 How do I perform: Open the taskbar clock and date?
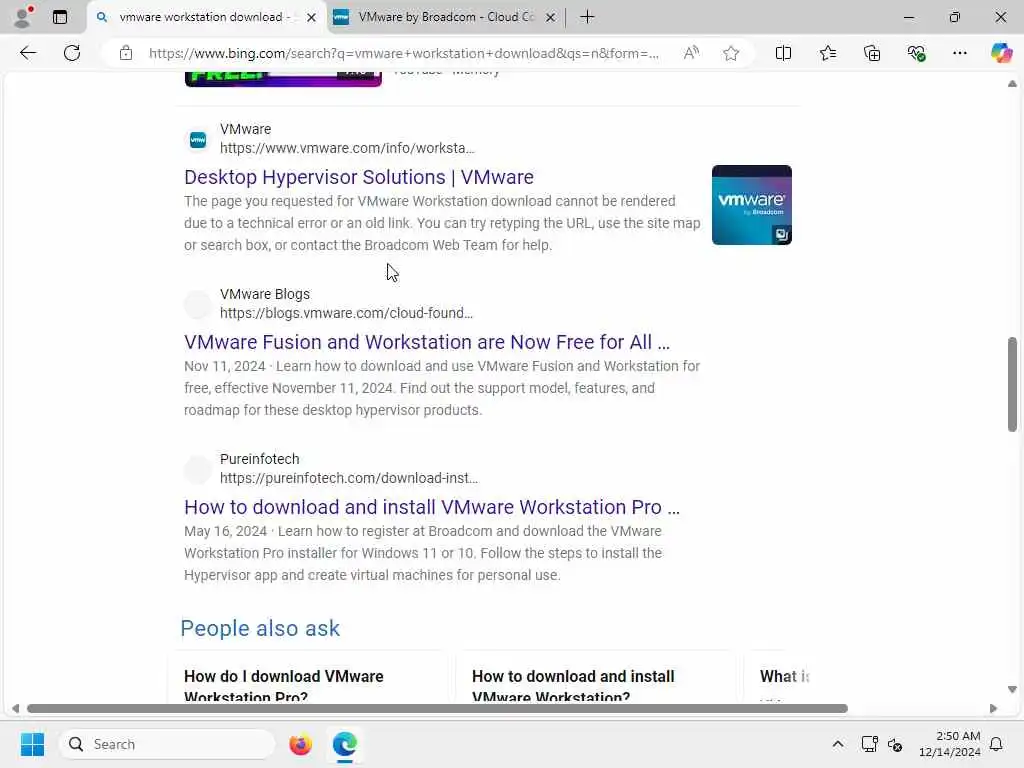click(950, 744)
